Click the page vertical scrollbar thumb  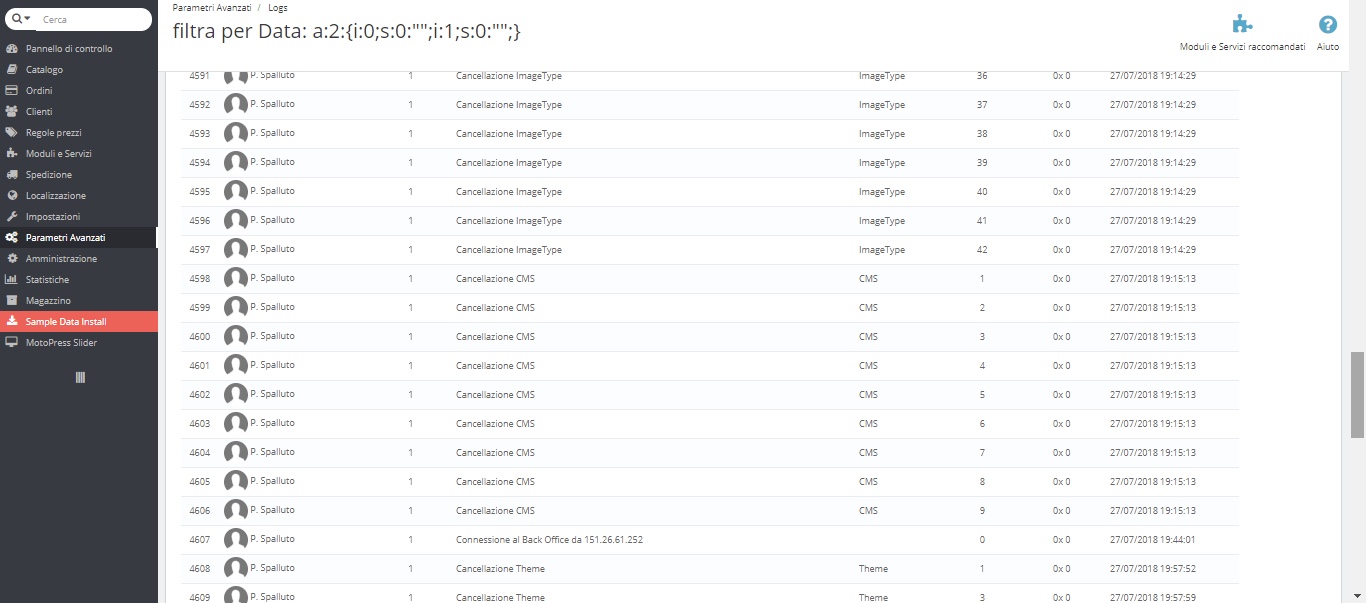pos(1357,395)
